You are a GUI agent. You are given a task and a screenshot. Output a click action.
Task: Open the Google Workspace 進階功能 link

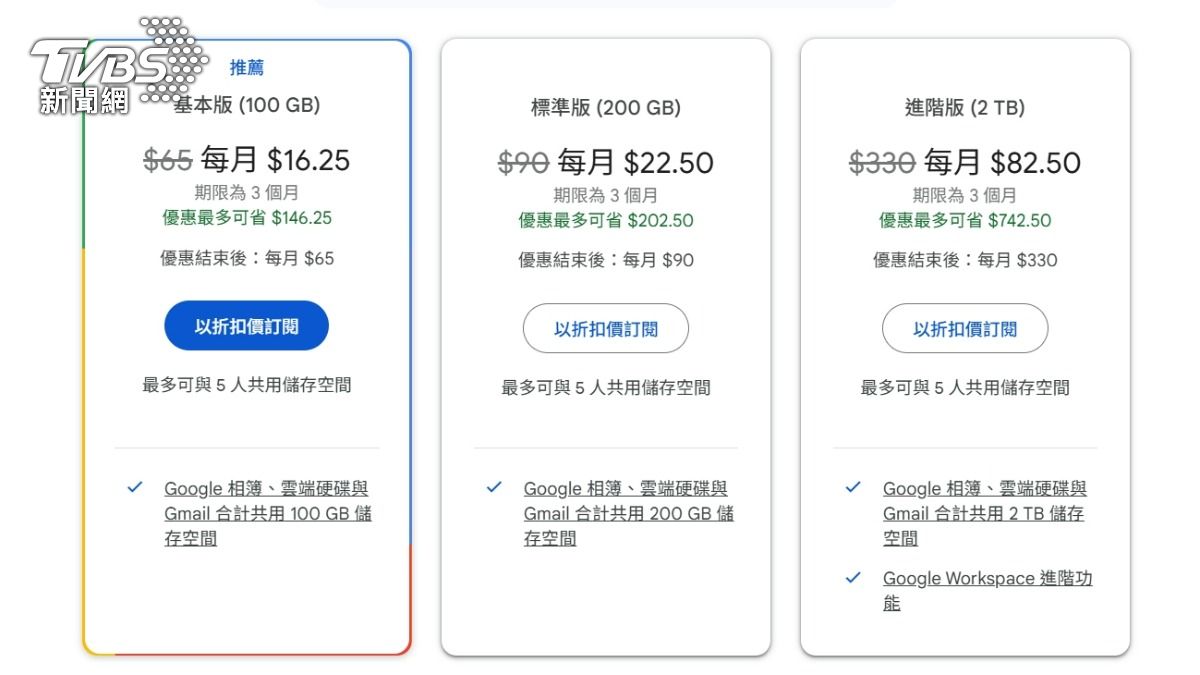(x=986, y=578)
